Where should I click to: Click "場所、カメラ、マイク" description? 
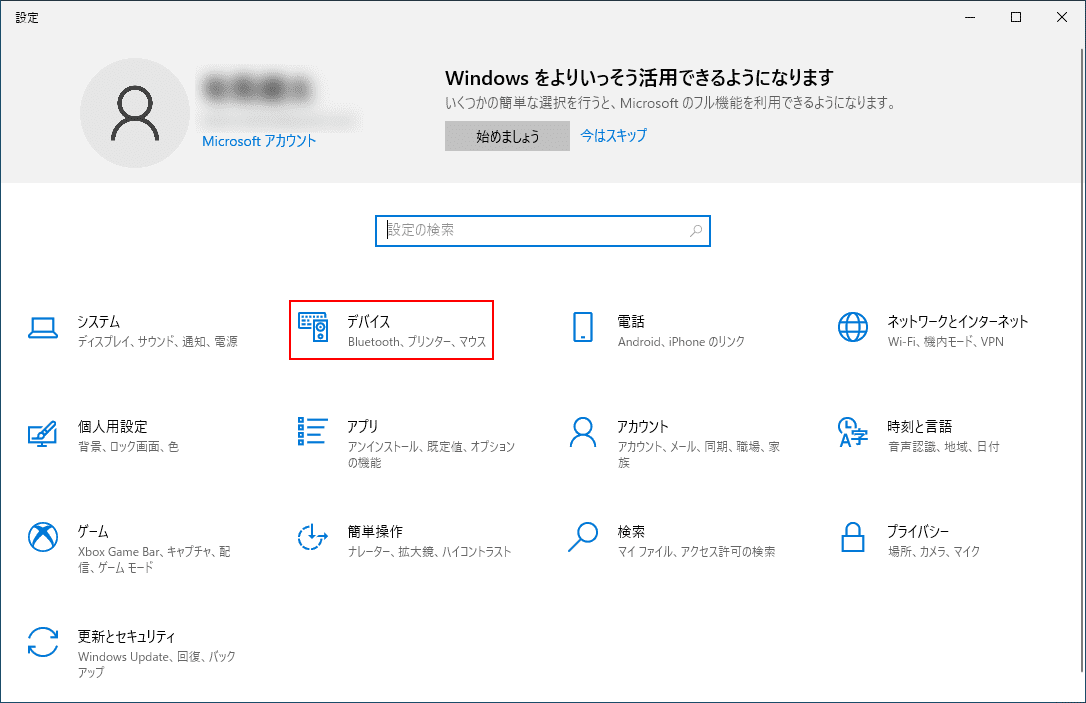934,552
